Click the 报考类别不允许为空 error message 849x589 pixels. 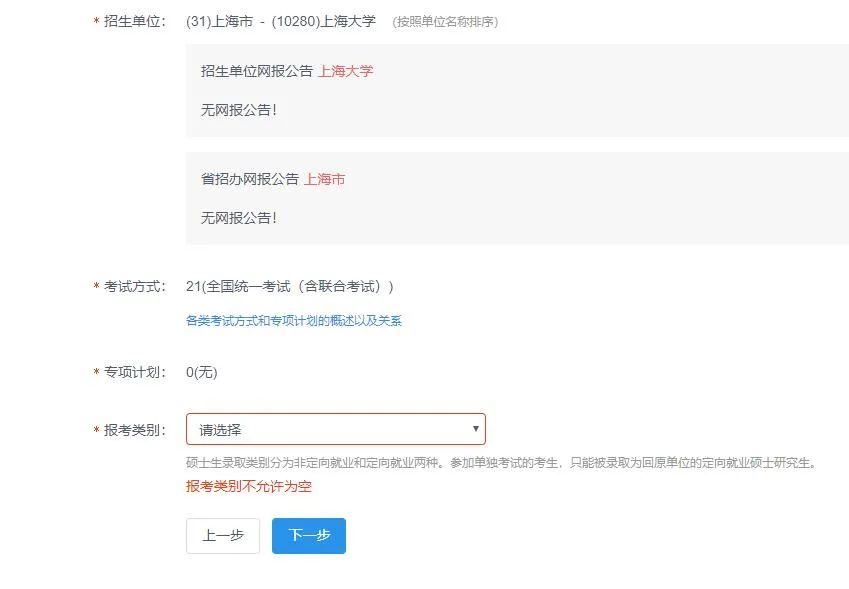pyautogui.click(x=249, y=486)
